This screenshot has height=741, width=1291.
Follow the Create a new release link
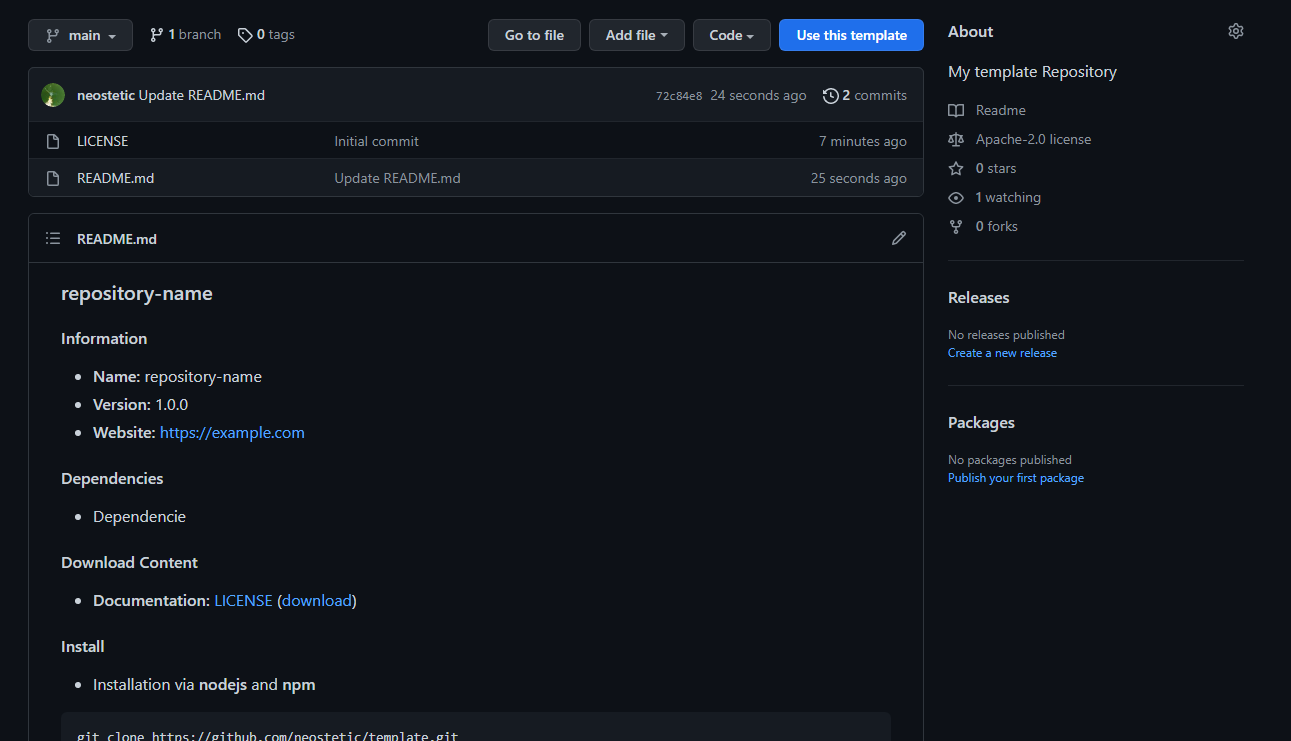click(1002, 352)
